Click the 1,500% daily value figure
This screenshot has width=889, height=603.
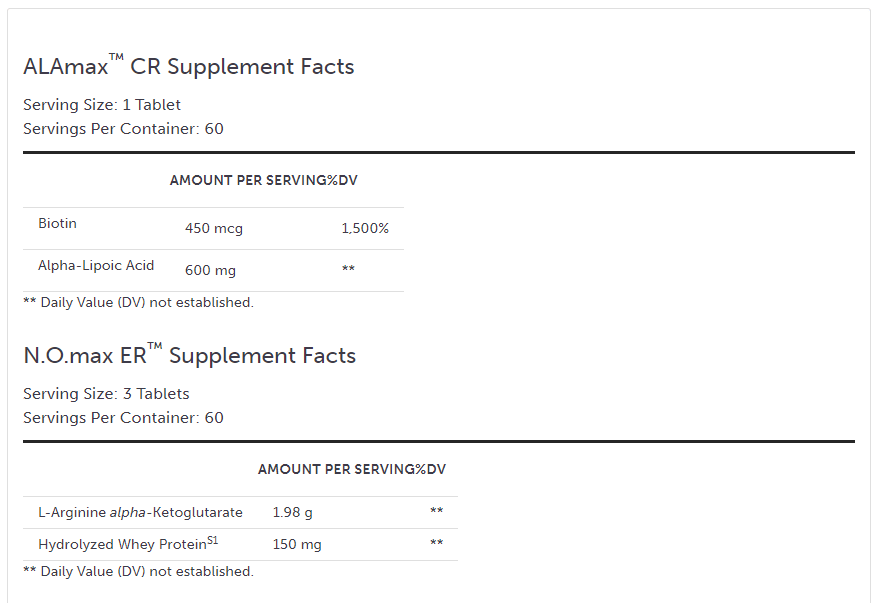(x=365, y=228)
